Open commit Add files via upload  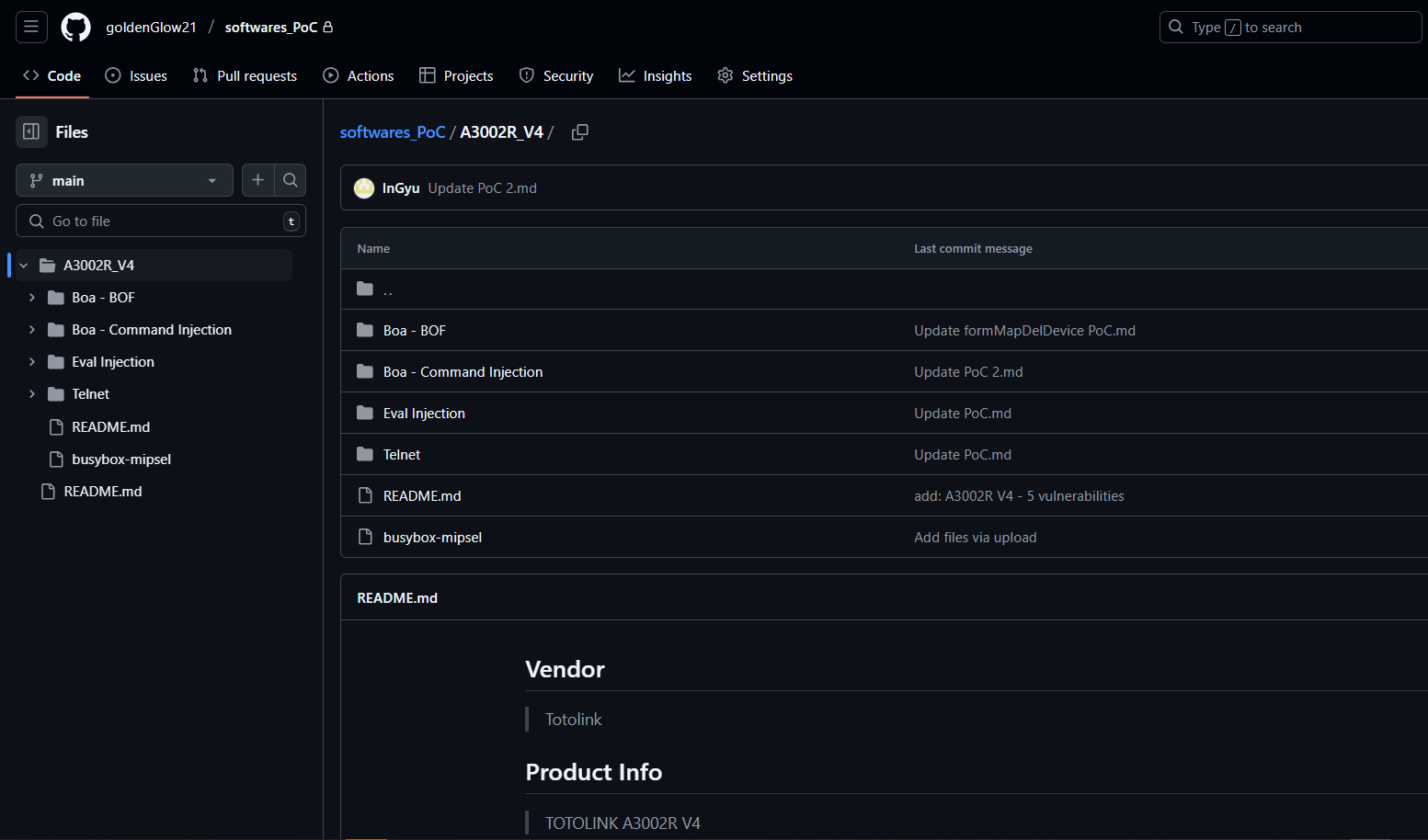point(976,538)
